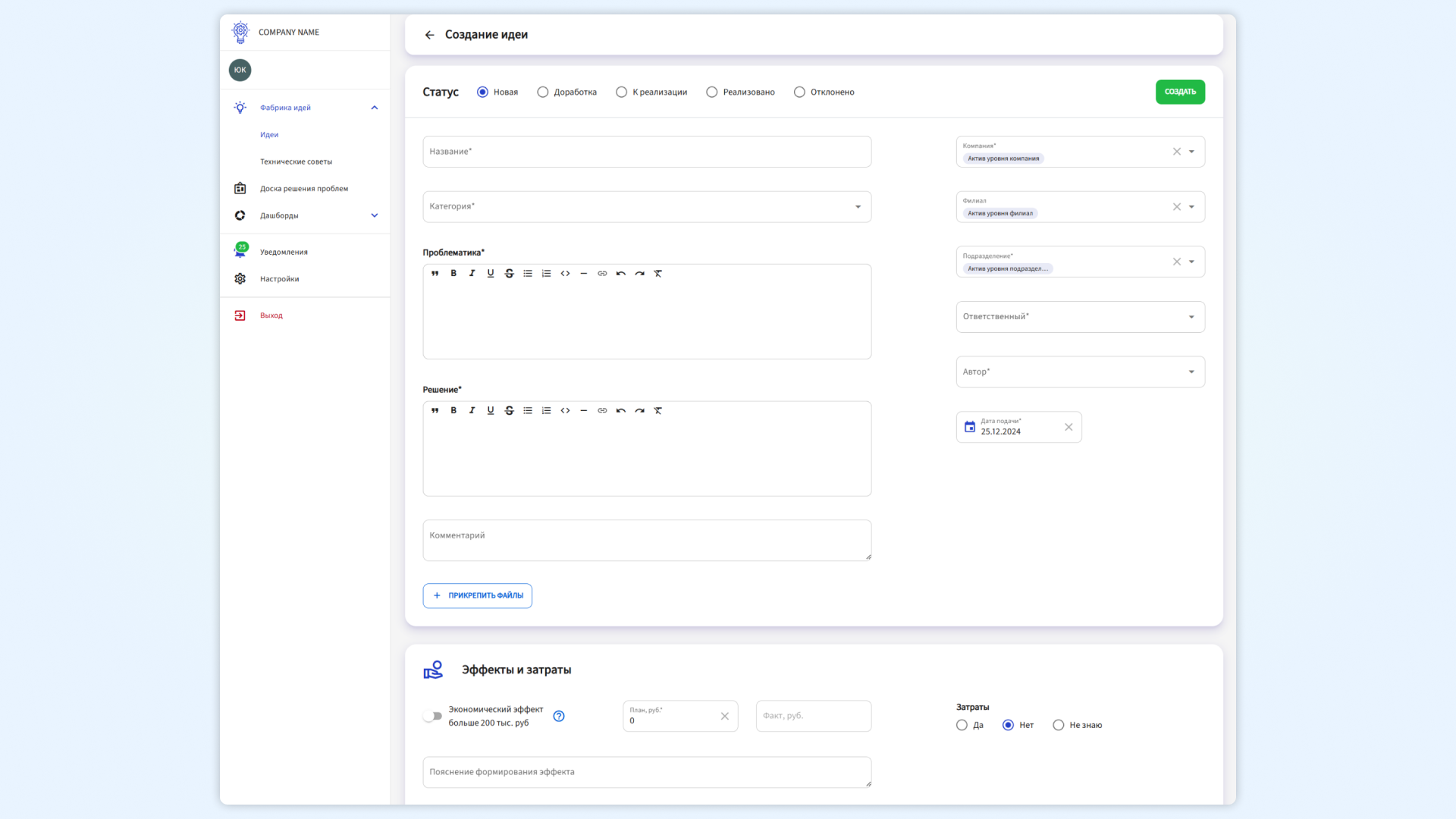Image resolution: width=1456 pixels, height=819 pixels.
Task: Toggle underline in Проблематика editor
Action: (491, 274)
